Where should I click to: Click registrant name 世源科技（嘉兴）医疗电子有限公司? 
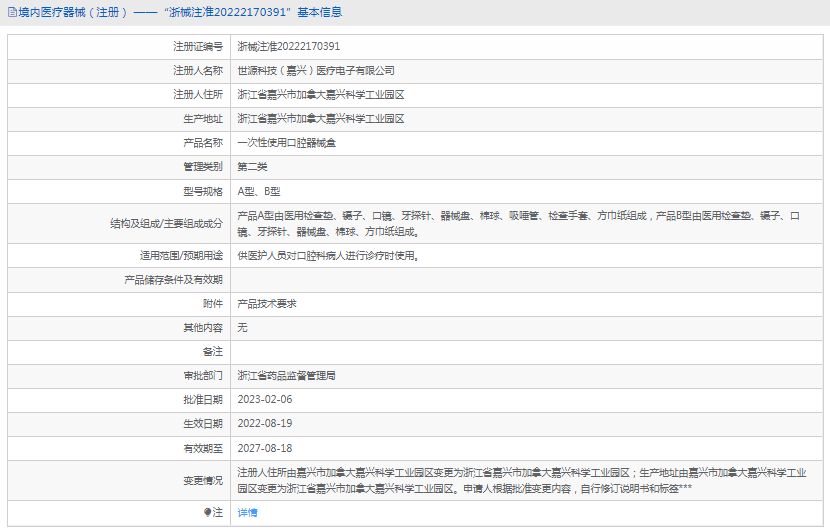click(x=315, y=70)
